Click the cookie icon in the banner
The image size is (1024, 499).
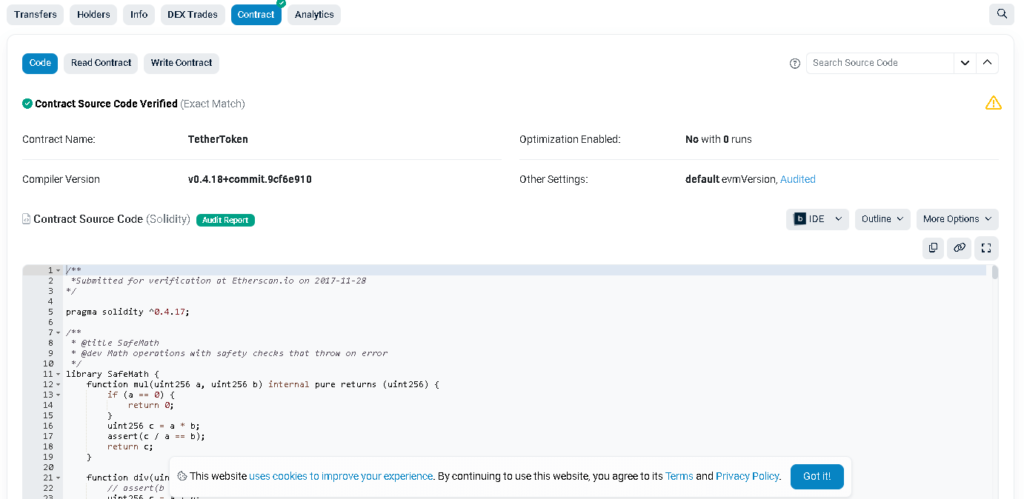[x=182, y=476]
